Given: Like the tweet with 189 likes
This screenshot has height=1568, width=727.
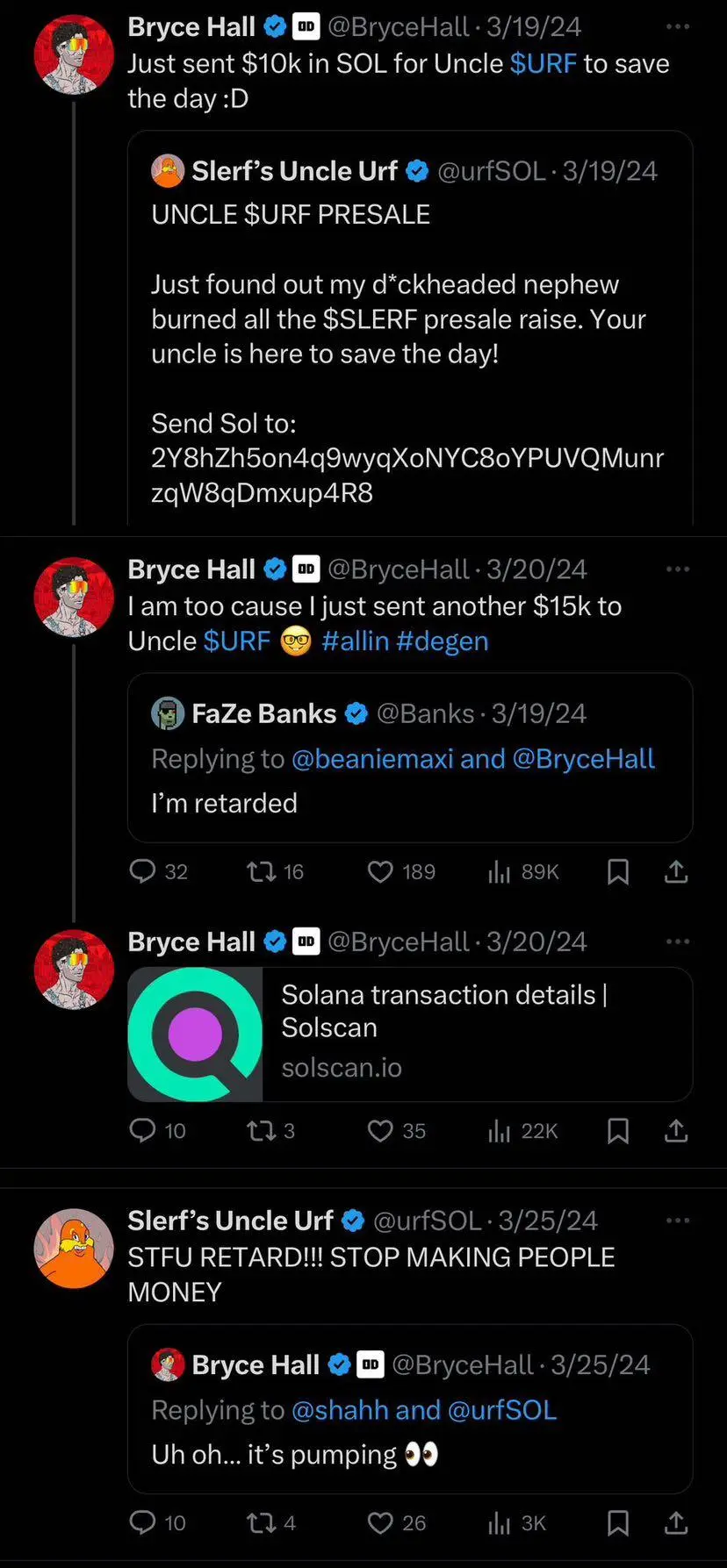Looking at the screenshot, I should pos(380,871).
